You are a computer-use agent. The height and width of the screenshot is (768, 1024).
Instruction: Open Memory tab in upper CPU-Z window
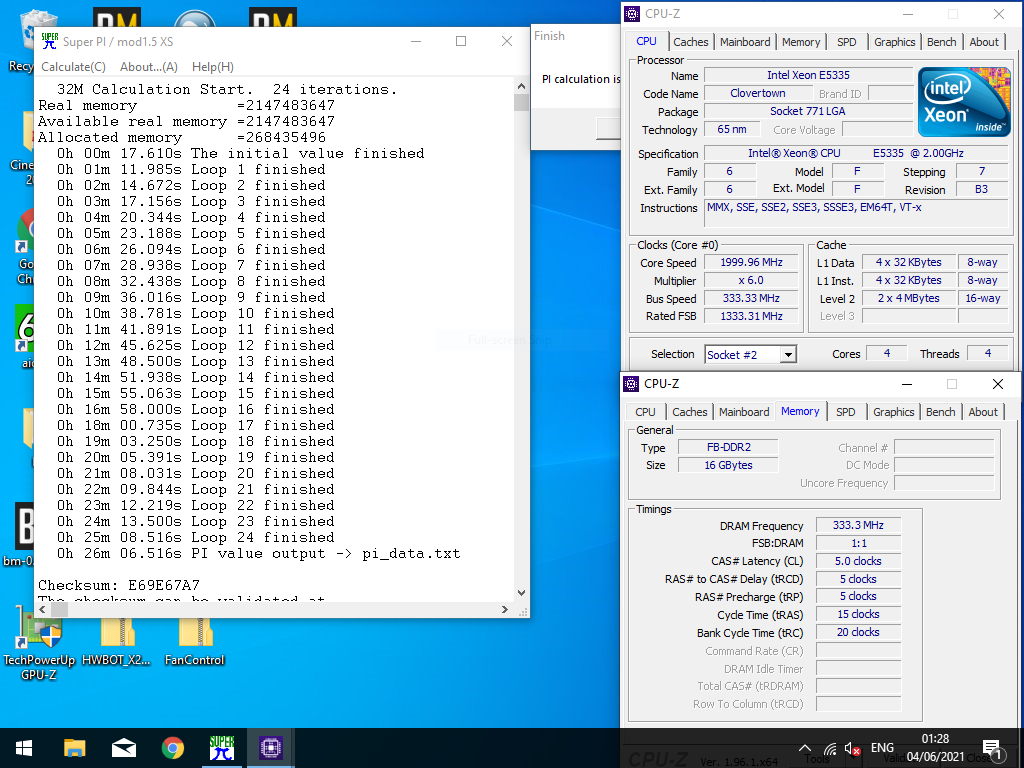pyautogui.click(x=801, y=42)
